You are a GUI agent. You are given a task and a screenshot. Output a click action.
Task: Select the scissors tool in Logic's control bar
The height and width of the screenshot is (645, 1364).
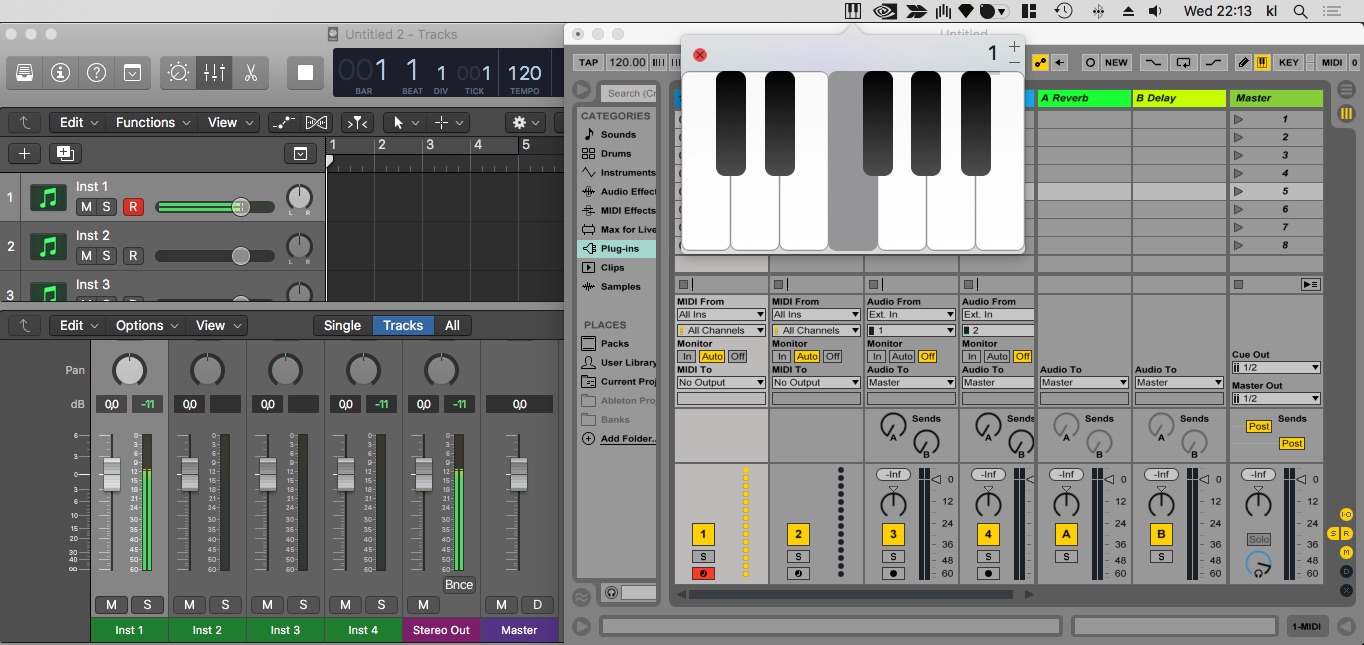251,72
